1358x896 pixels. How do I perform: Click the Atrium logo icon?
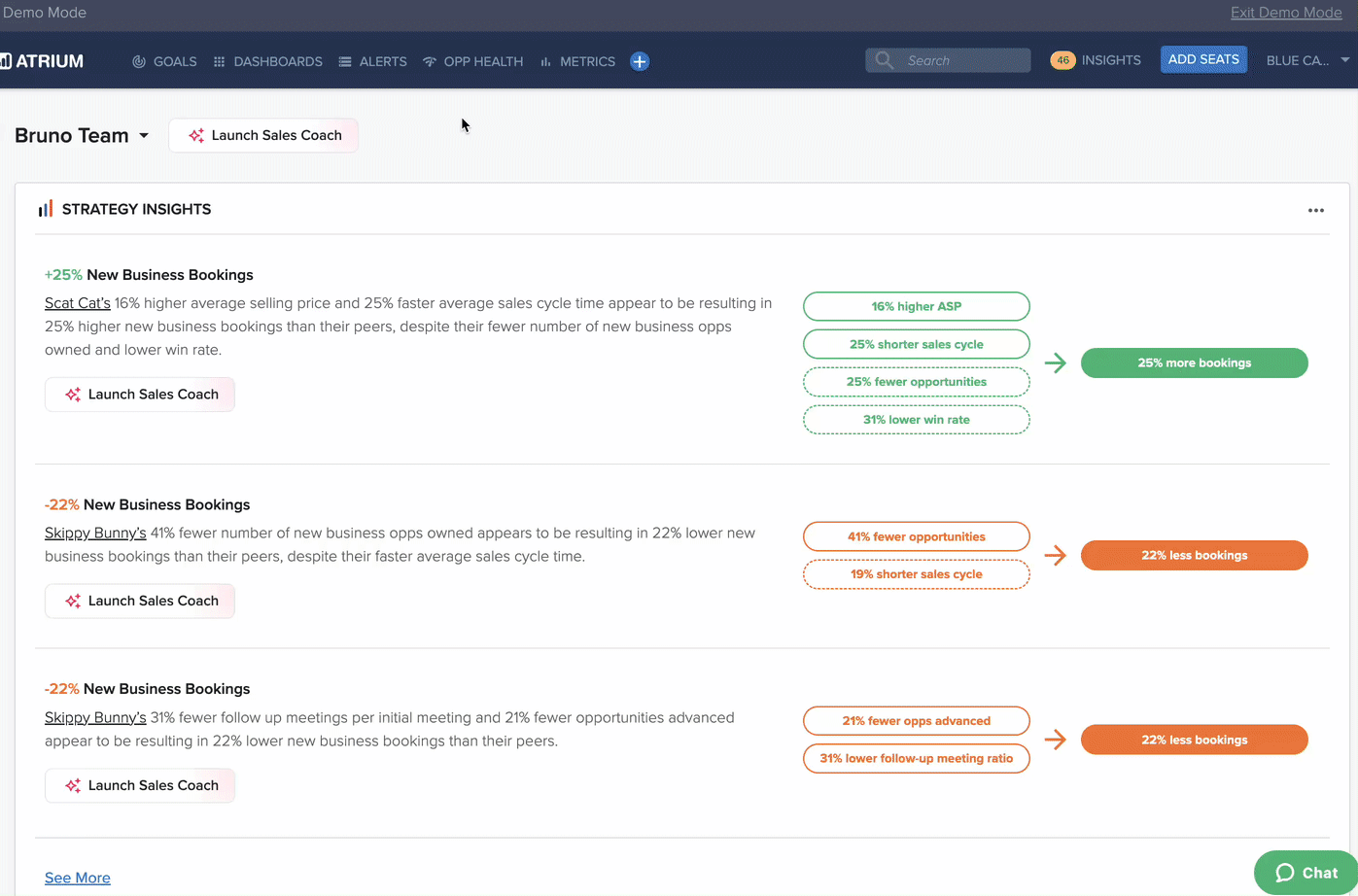6,61
